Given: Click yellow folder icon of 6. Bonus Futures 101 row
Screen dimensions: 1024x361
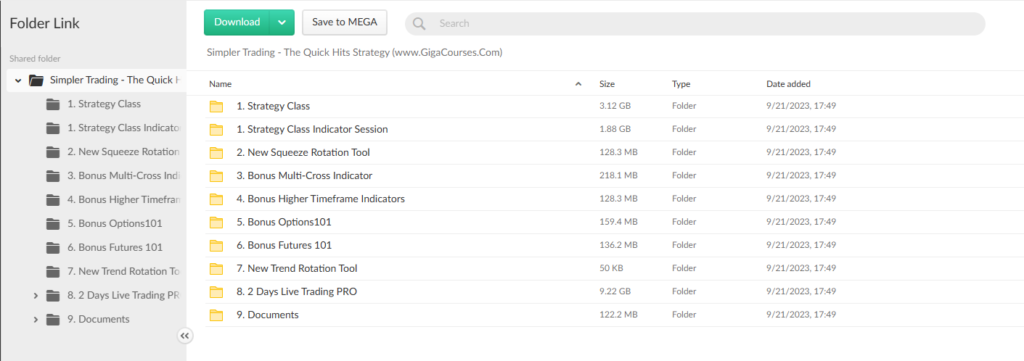Looking at the screenshot, I should point(216,245).
